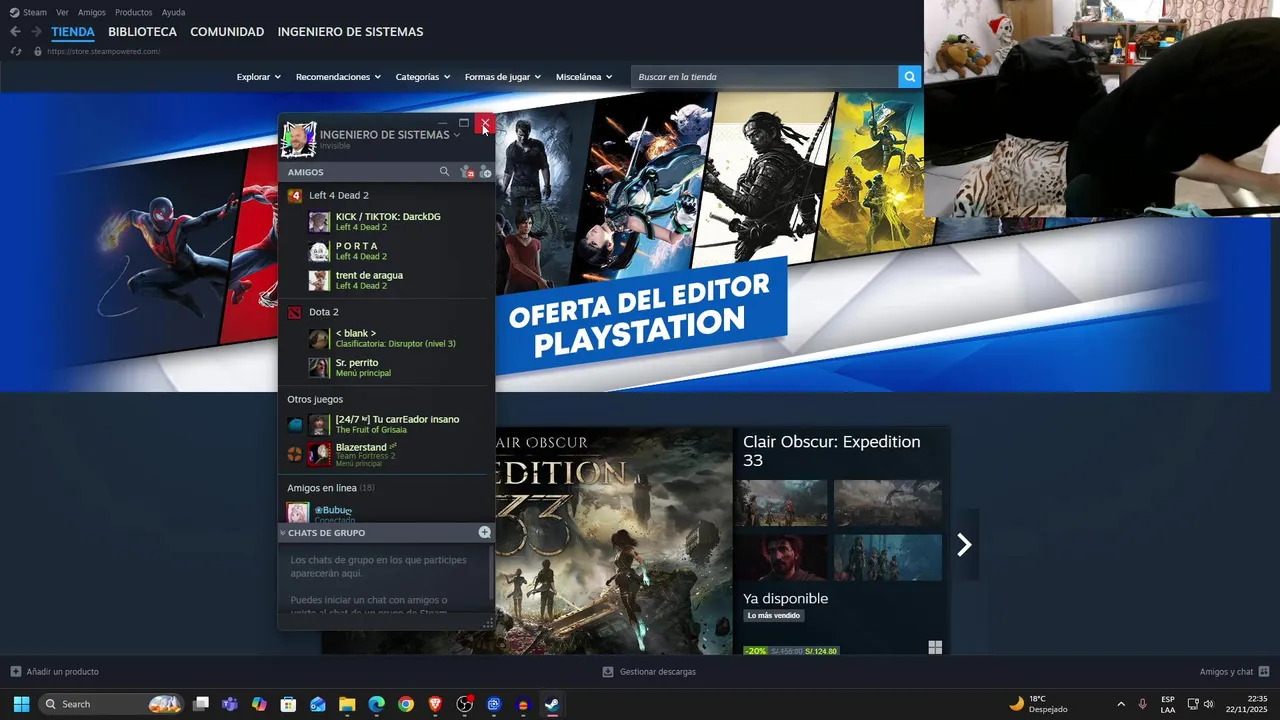This screenshot has width=1280, height=720.
Task: Open the Formas de jugar dropdown
Action: coord(502,77)
